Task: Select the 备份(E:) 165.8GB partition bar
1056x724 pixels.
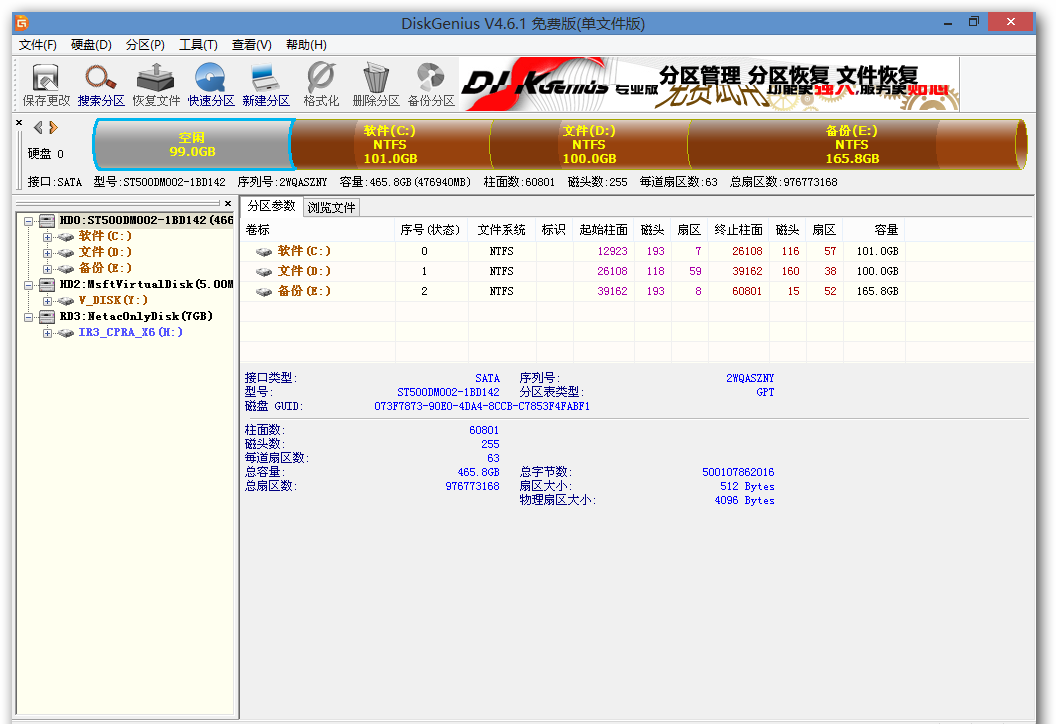Action: (855, 144)
